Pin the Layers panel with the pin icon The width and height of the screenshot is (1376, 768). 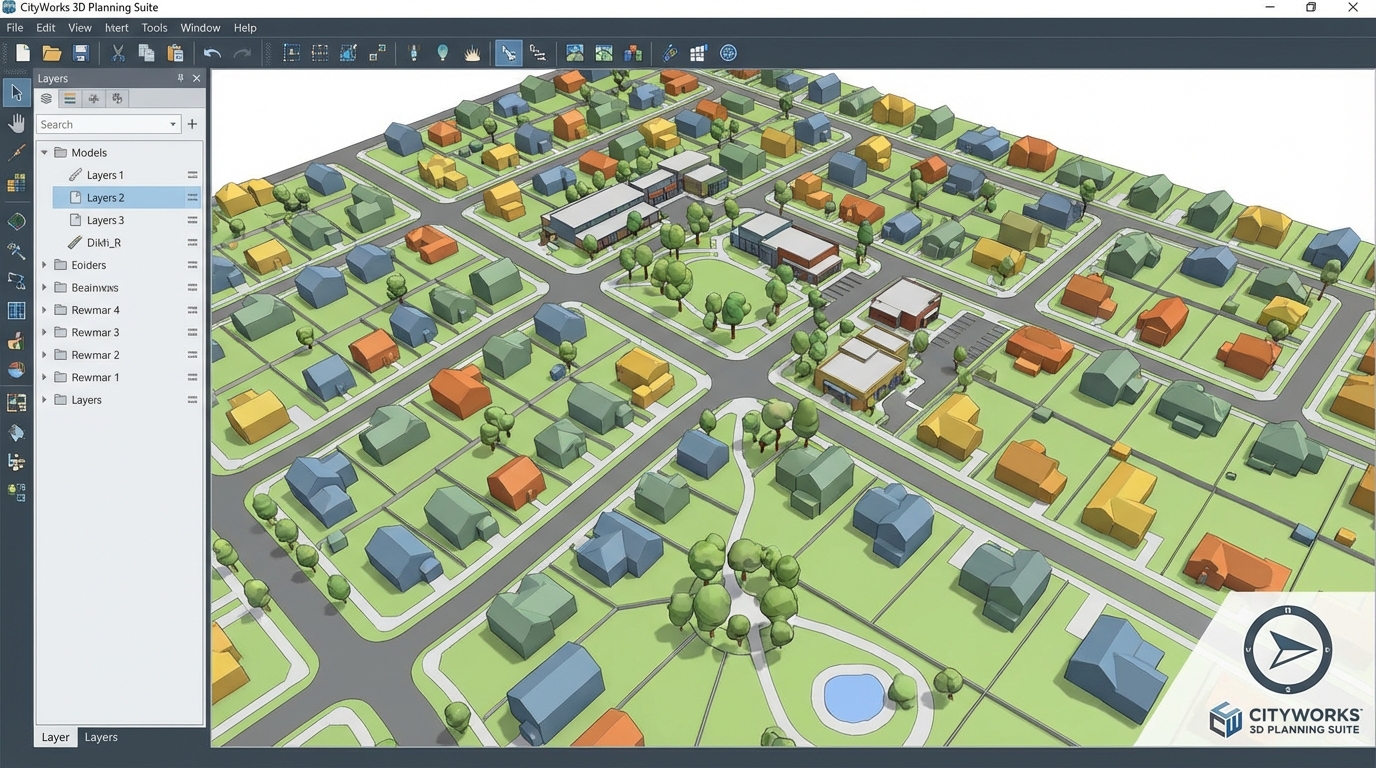pyautogui.click(x=180, y=77)
